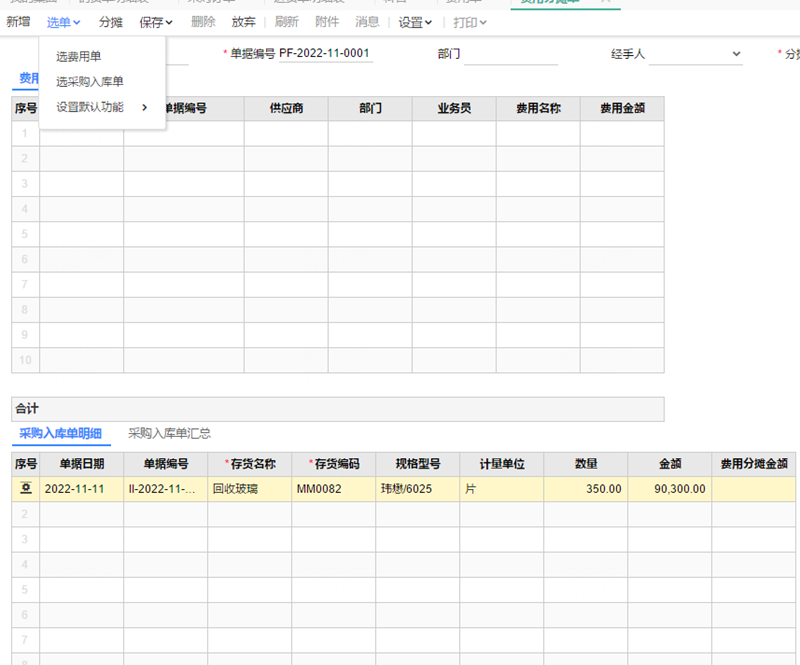Switch to 采购入库单汇总 tab
The height and width of the screenshot is (665, 800).
tap(169, 433)
